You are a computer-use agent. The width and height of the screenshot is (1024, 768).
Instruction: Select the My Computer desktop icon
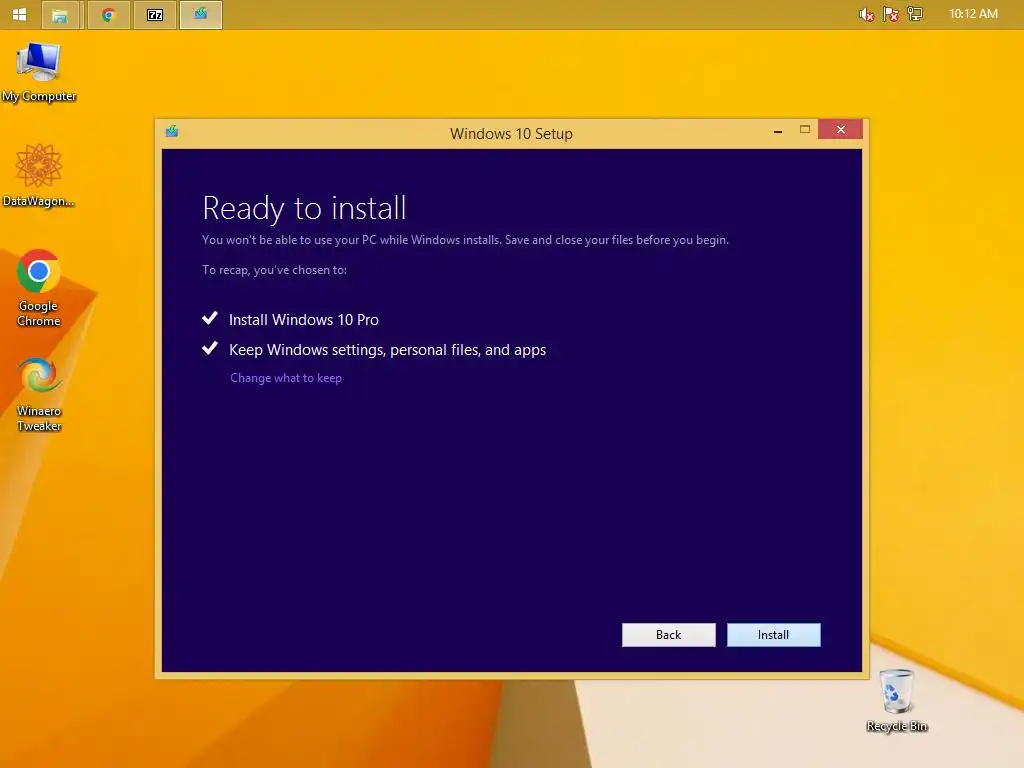pos(39,72)
